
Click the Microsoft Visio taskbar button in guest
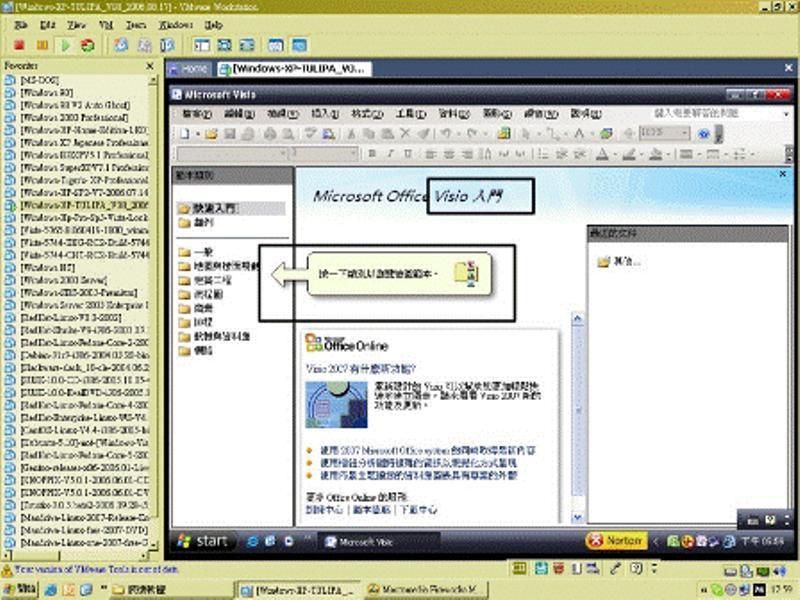point(378,542)
